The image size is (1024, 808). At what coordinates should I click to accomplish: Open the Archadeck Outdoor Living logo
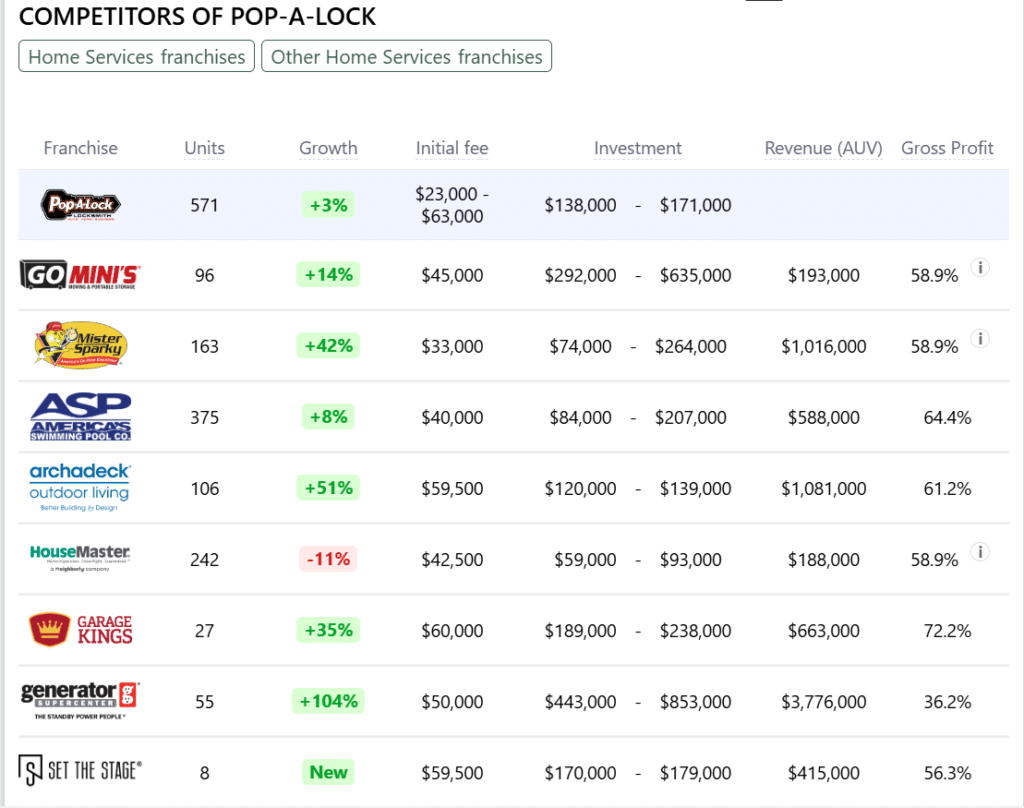tap(80, 487)
